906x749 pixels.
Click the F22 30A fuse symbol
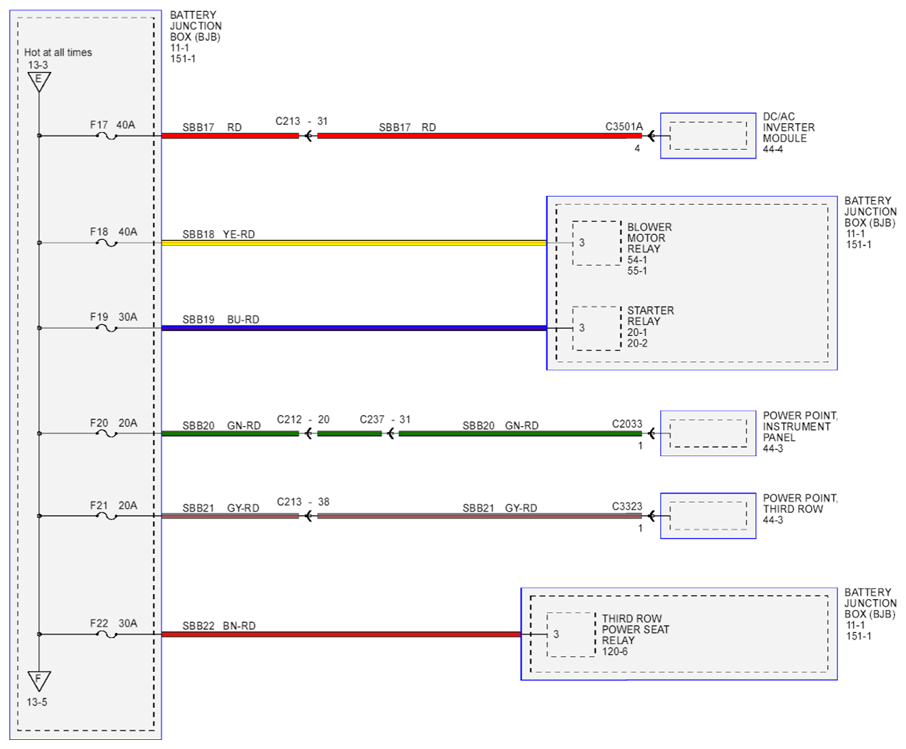pos(106,635)
